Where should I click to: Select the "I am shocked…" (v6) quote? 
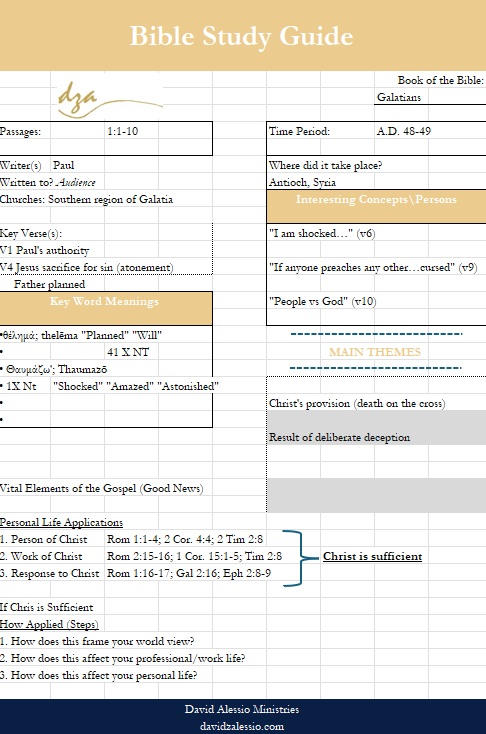pyautogui.click(x=322, y=233)
